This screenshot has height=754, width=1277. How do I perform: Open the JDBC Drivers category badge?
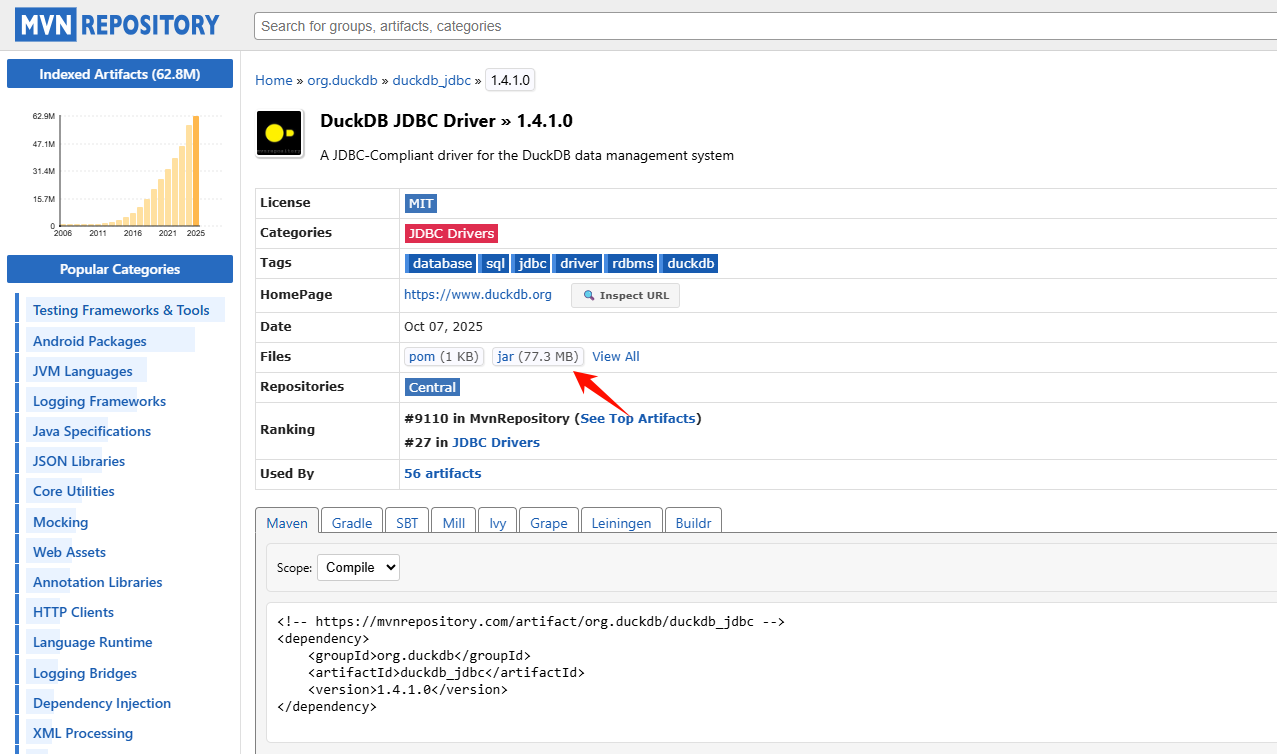click(x=450, y=233)
